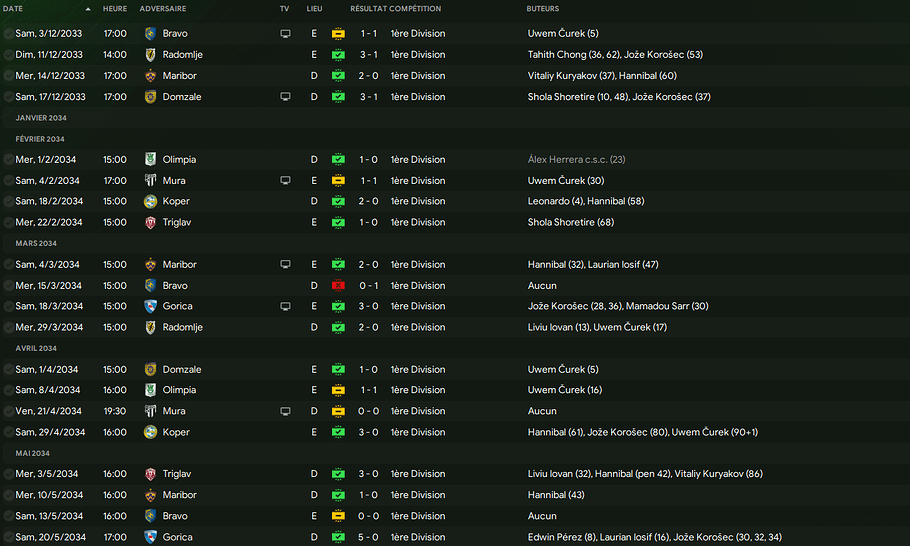
Task: Toggle the check circle for Sam, 3/12/2033
Action: click(x=9, y=34)
